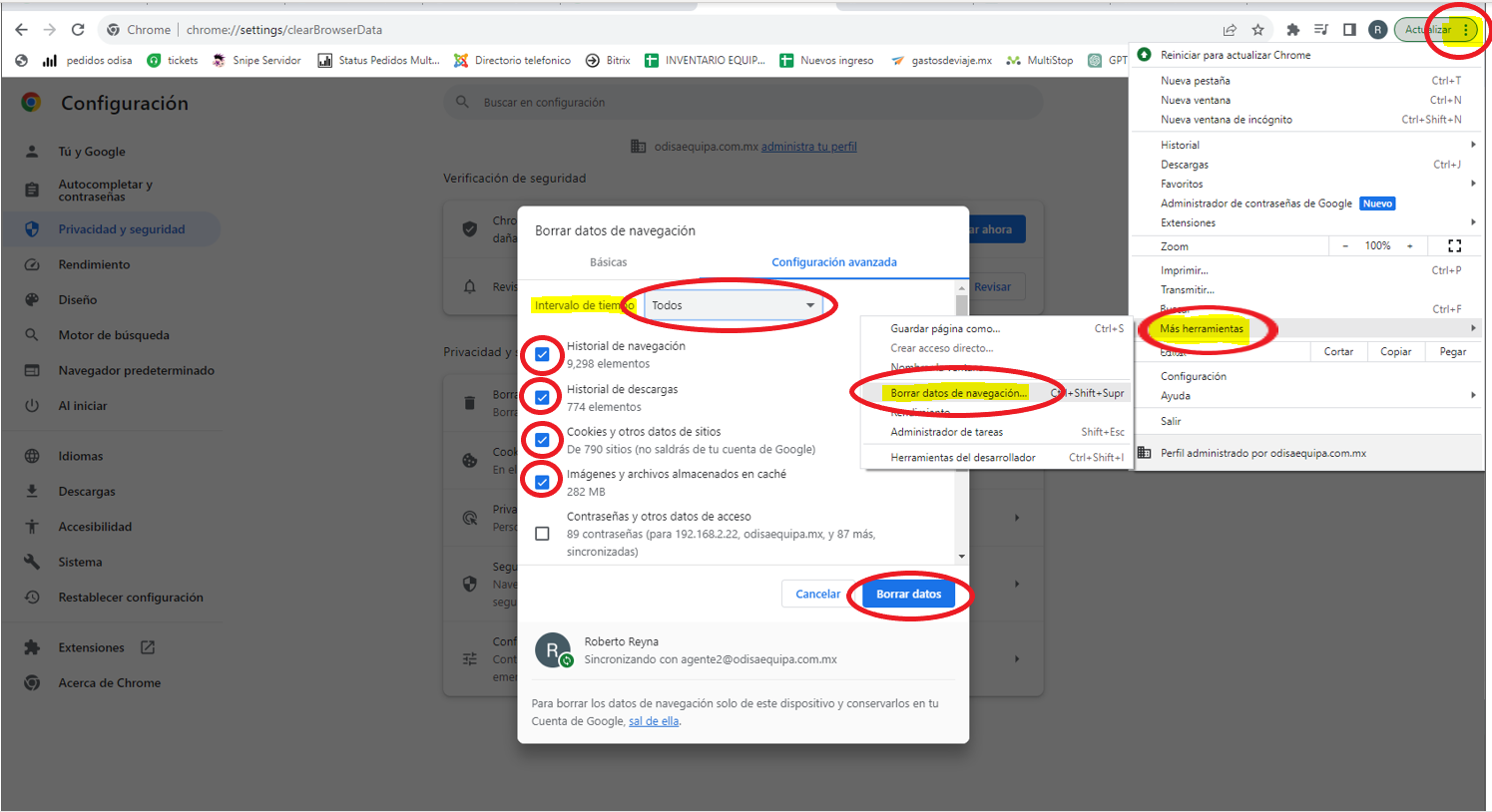
Task: Expand Ayuda submenu in Chrome menu
Action: pos(1307,396)
